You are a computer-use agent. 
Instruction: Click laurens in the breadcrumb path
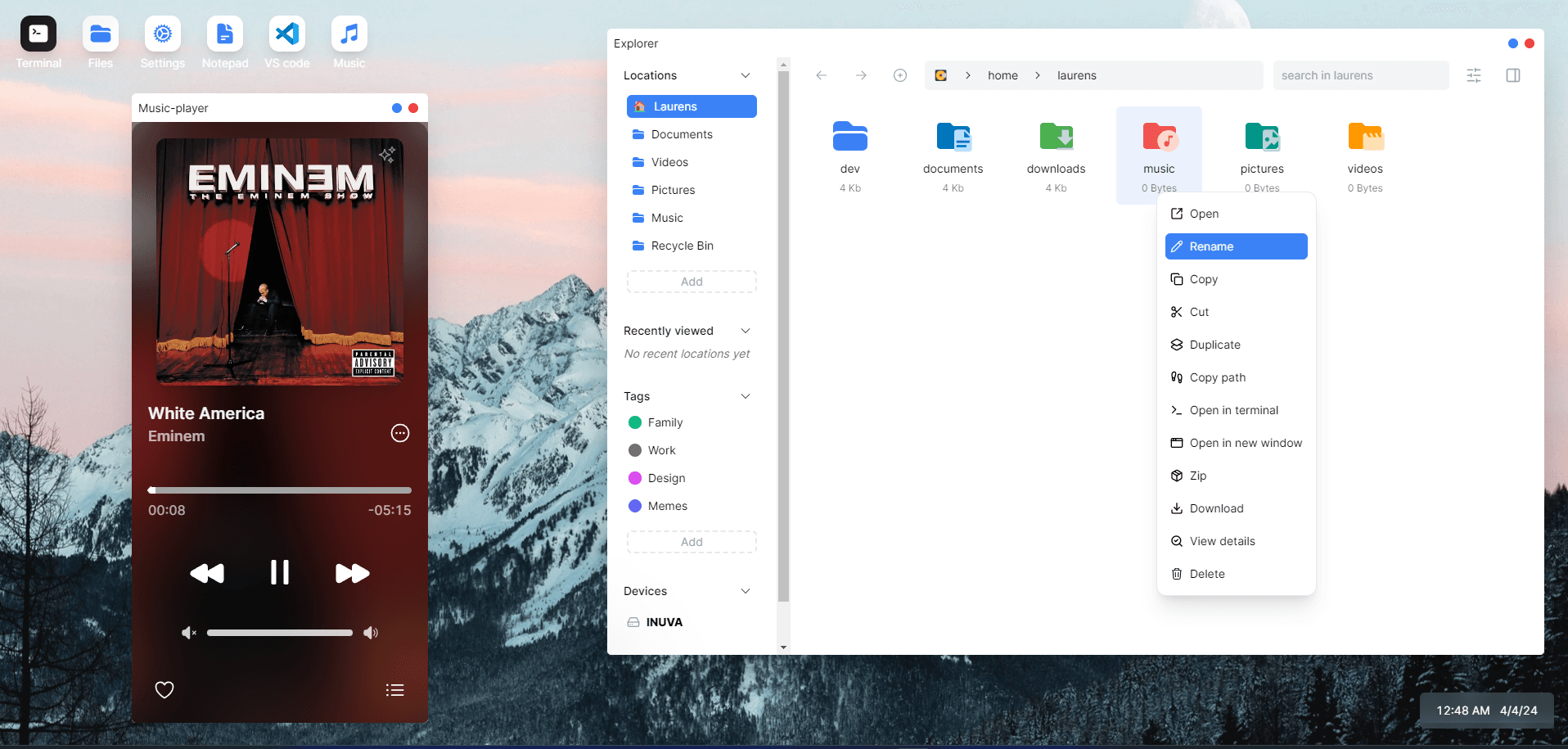click(x=1077, y=75)
